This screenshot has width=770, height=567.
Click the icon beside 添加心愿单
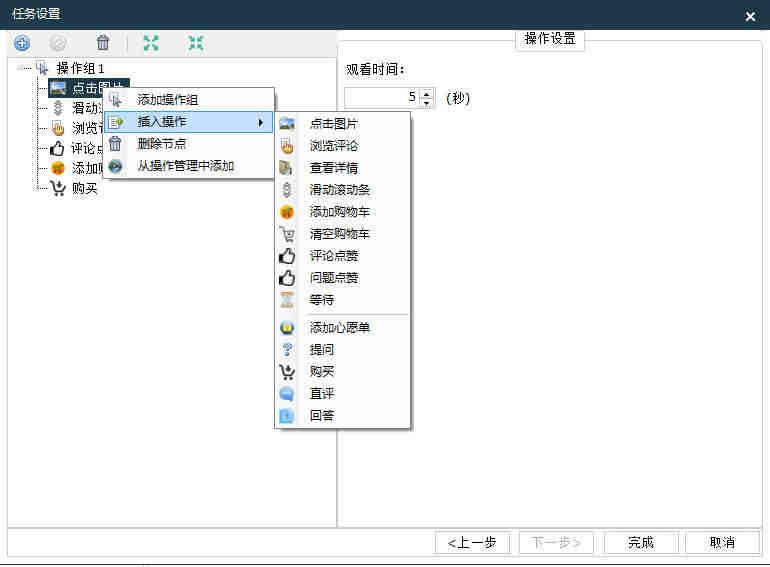287,327
